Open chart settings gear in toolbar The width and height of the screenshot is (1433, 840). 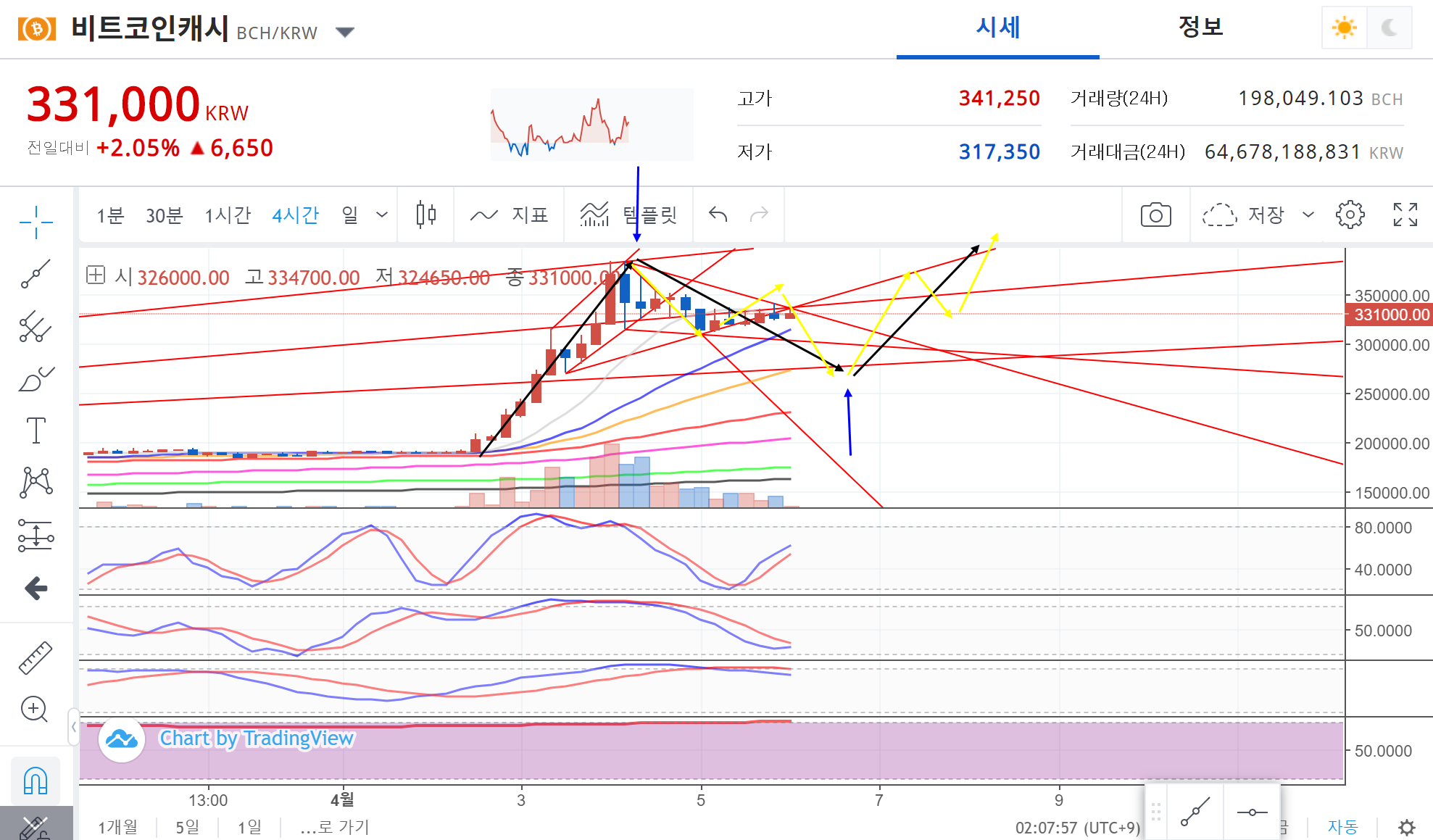[x=1350, y=215]
